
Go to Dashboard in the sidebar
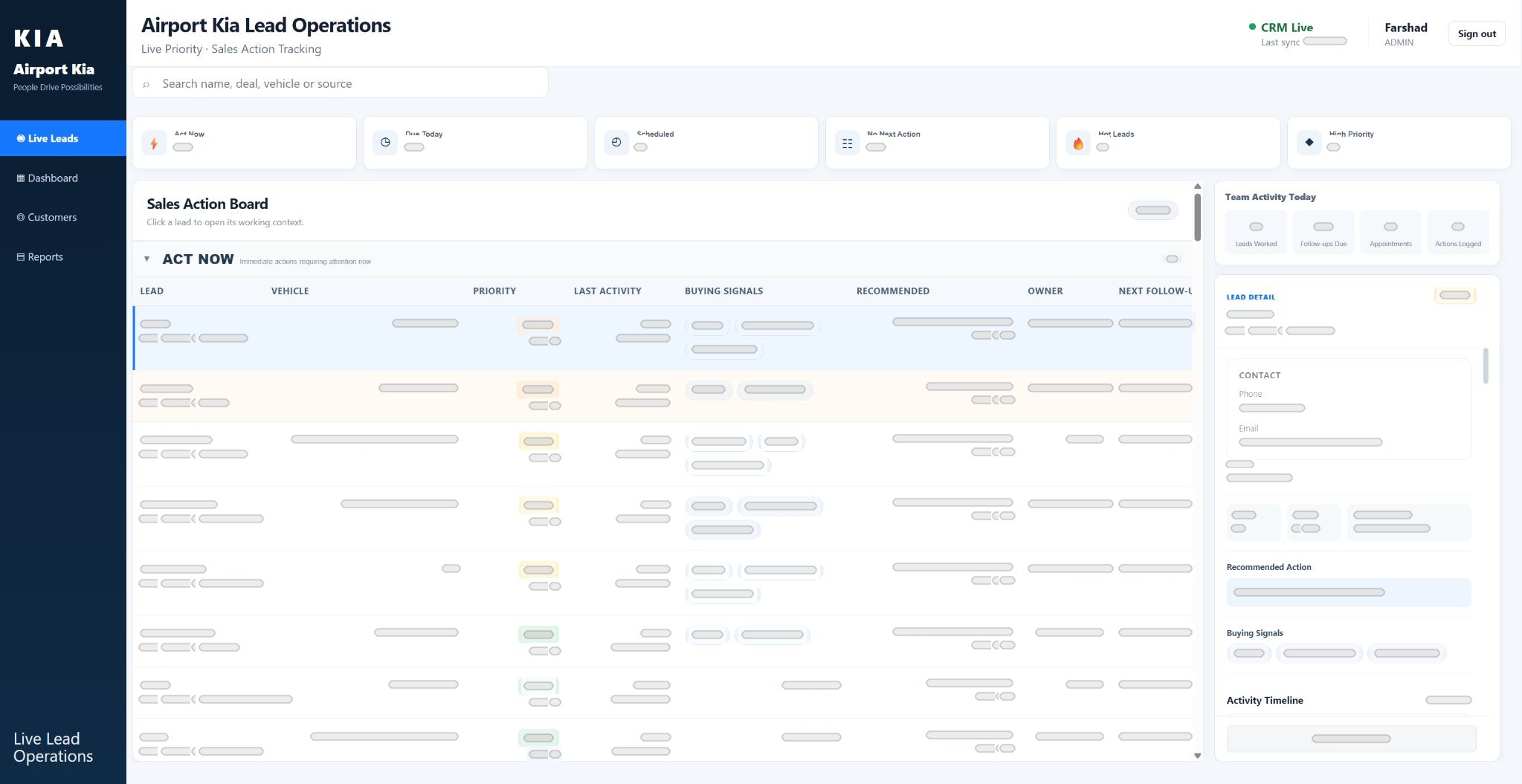[63, 178]
